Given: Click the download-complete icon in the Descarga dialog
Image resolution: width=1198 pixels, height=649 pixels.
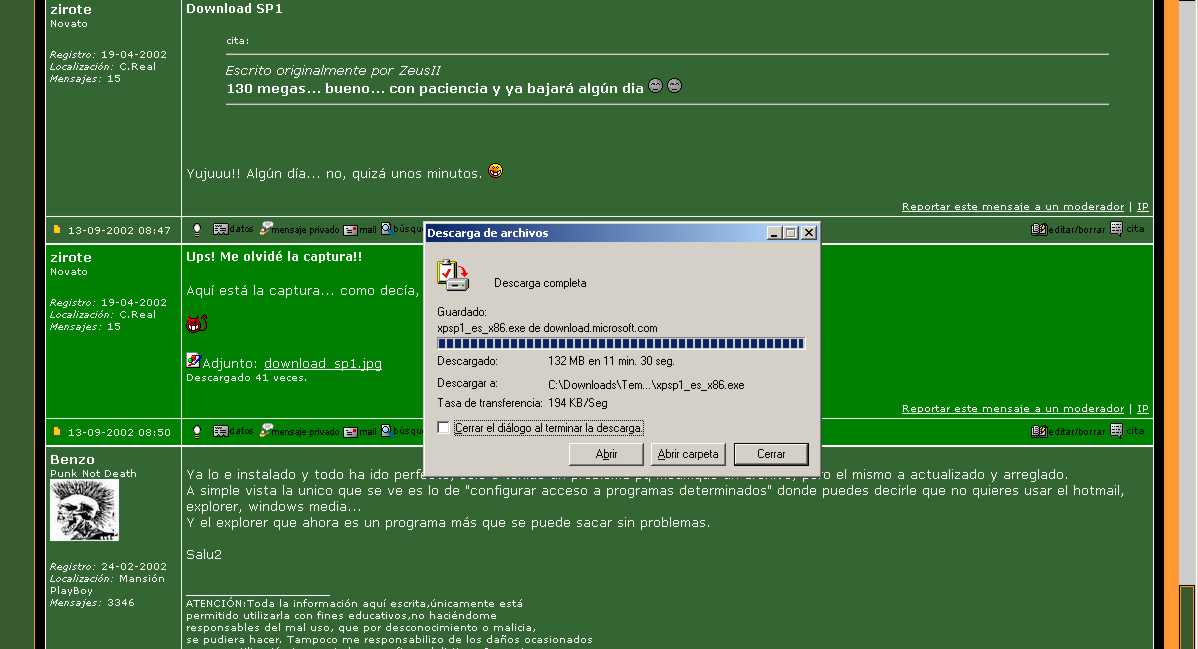Looking at the screenshot, I should (x=452, y=275).
